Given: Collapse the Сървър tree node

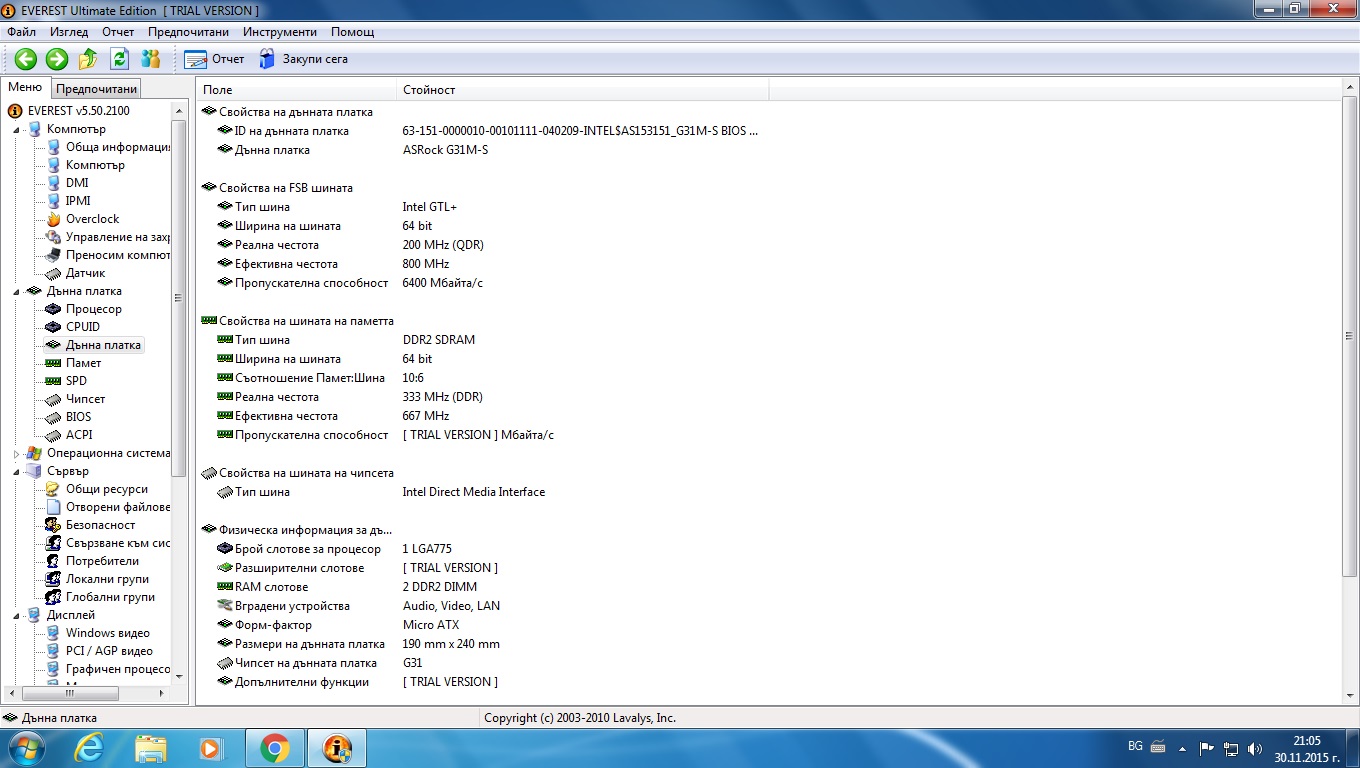Looking at the screenshot, I should (x=16, y=471).
